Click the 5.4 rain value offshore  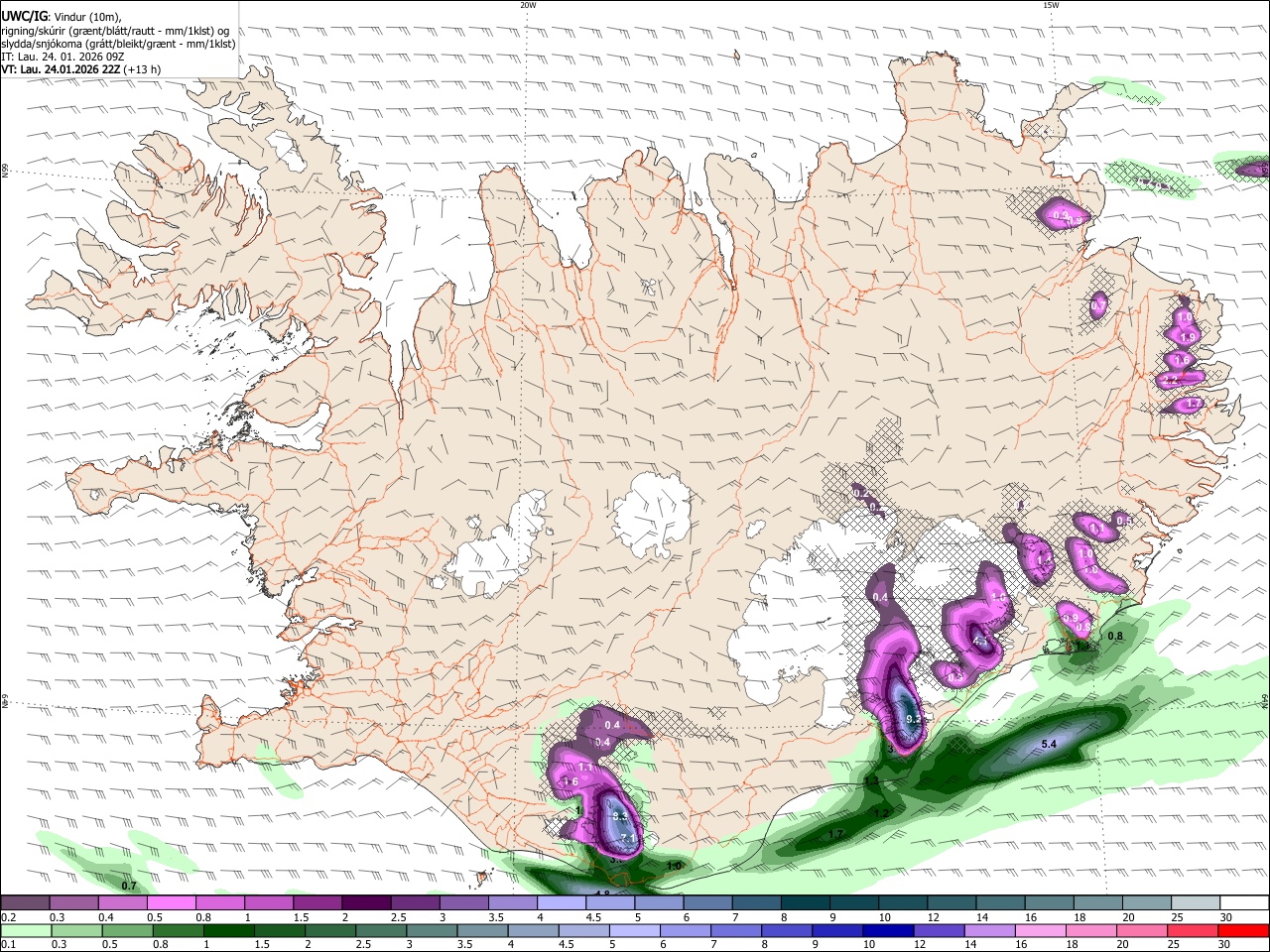[1049, 744]
